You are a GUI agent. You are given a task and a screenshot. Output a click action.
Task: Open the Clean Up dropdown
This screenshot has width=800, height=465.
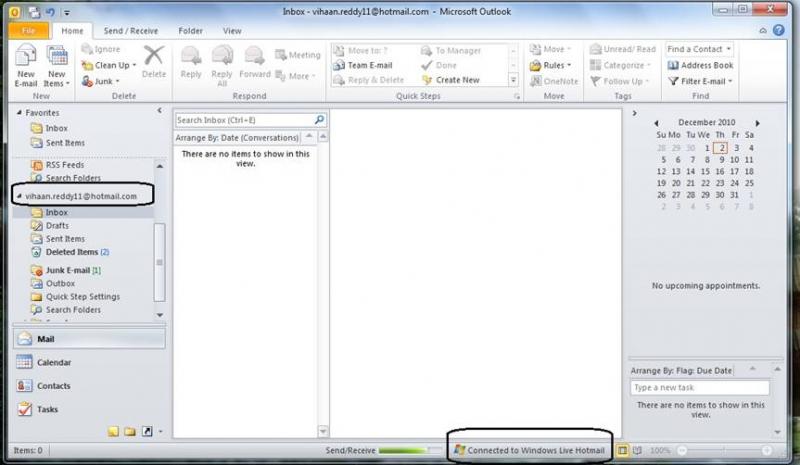tap(109, 65)
